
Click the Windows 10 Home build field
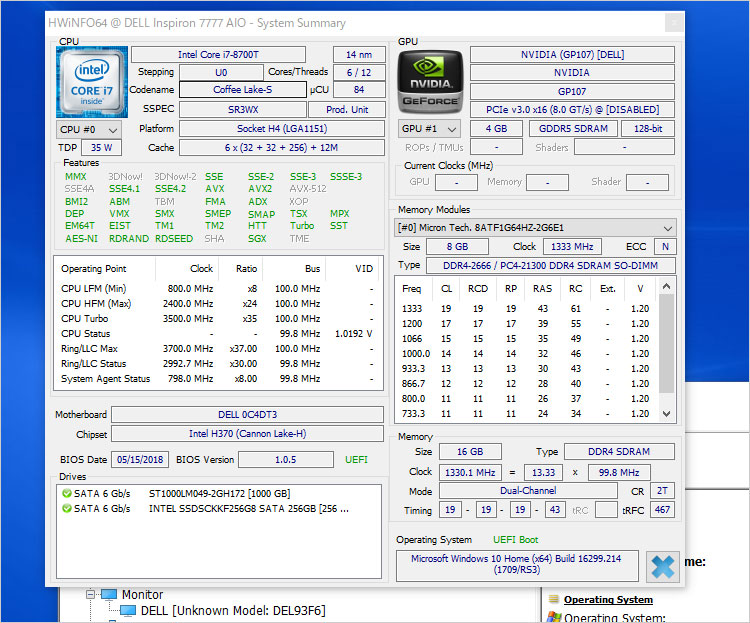517,566
